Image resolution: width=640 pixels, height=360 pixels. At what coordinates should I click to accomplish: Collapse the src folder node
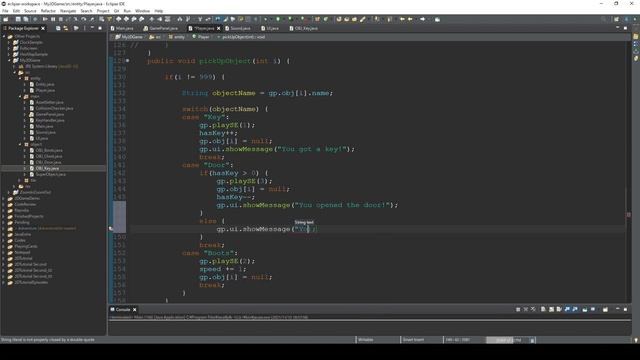[14, 72]
